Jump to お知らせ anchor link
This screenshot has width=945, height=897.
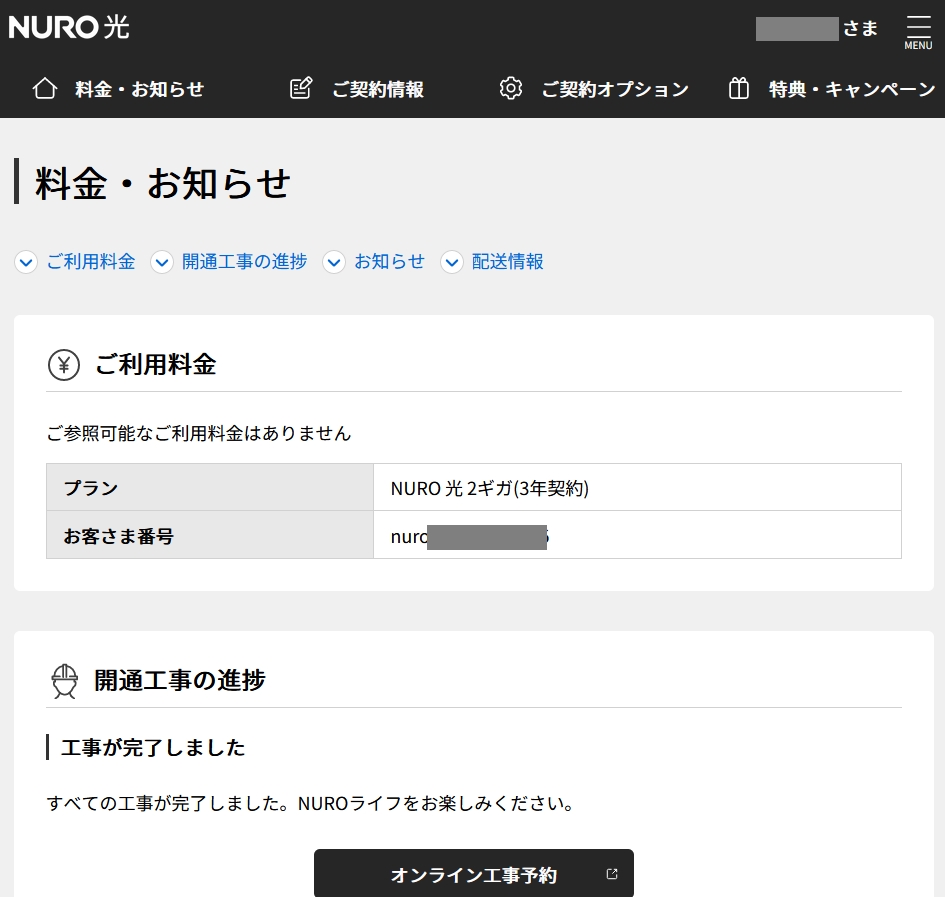pos(390,262)
